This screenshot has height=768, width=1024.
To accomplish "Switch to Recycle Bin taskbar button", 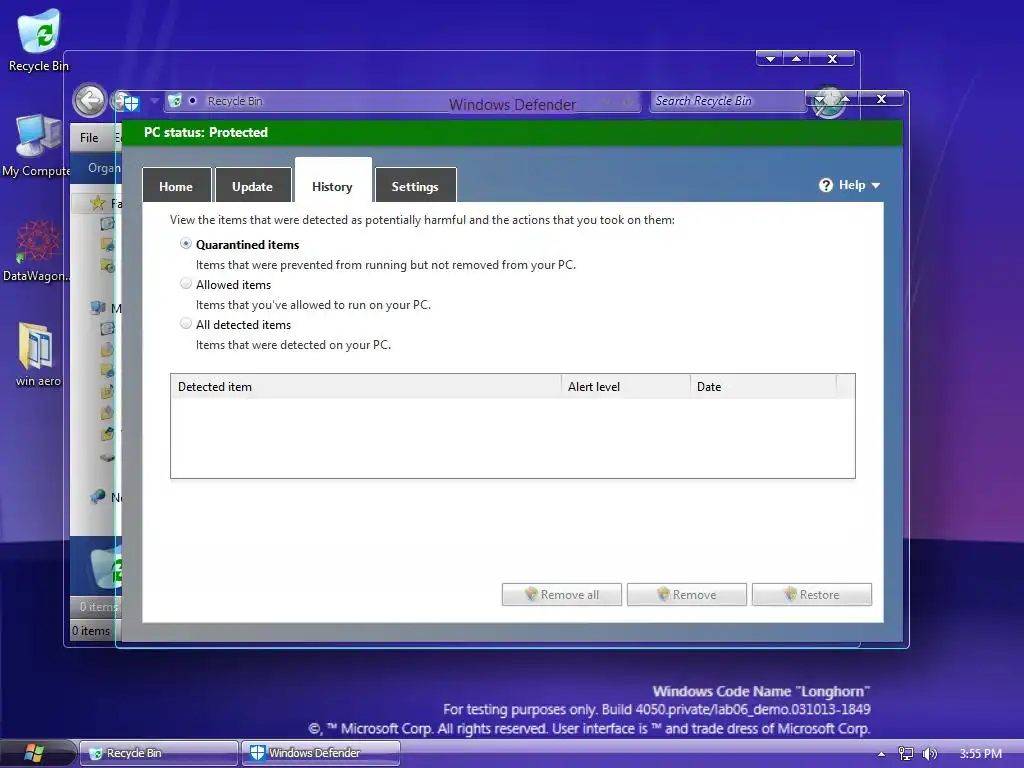I will [x=159, y=753].
